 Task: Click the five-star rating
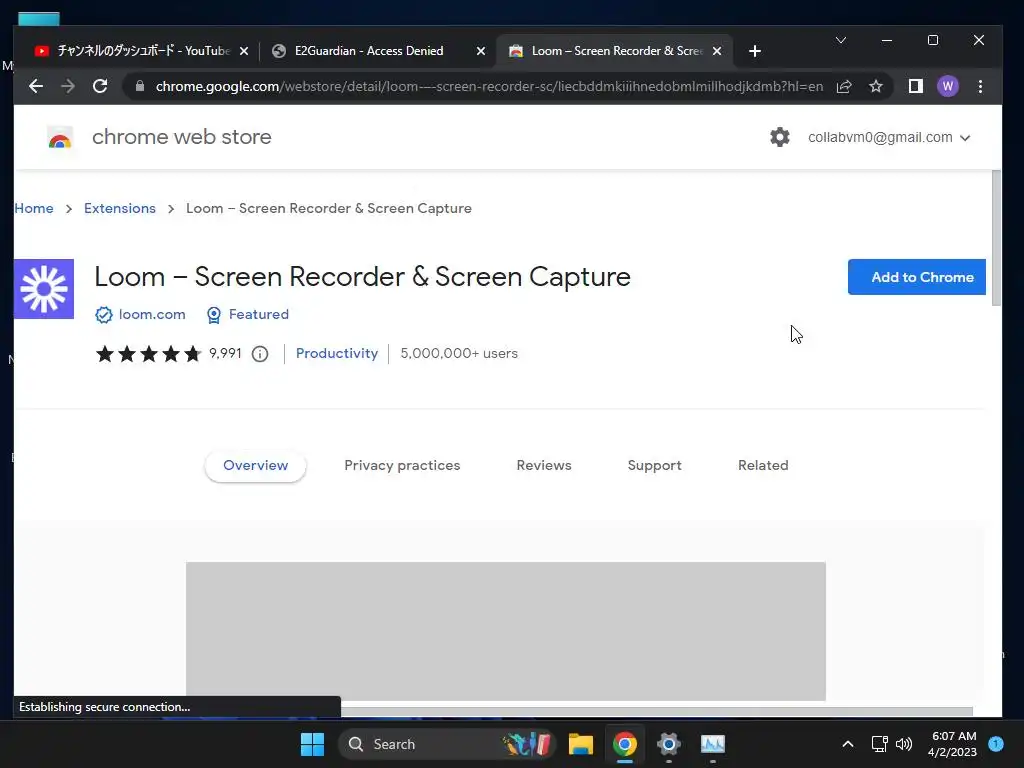148,354
